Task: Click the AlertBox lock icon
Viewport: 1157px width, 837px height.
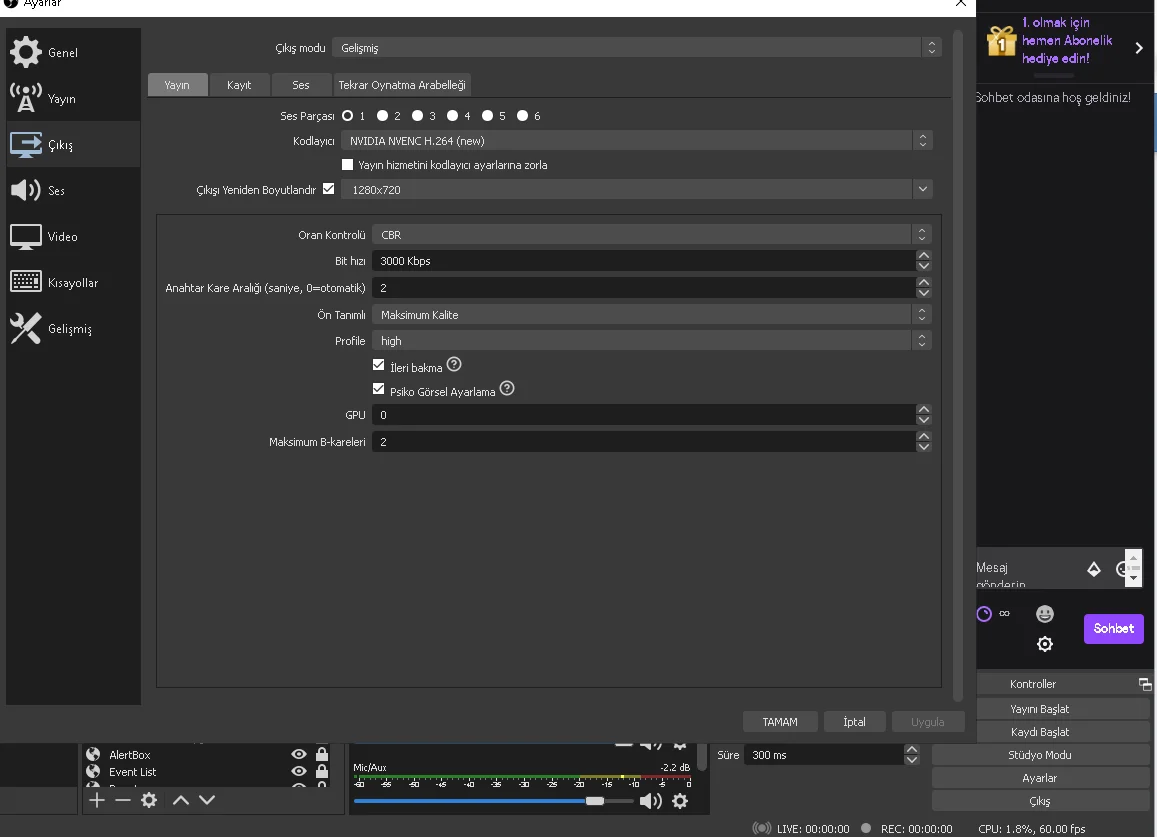Action: coord(322,754)
